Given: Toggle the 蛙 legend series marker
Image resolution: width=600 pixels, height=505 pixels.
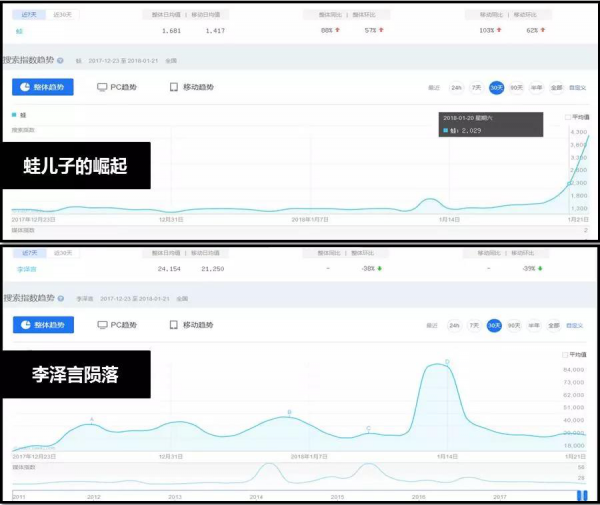Looking at the screenshot, I should [14, 117].
